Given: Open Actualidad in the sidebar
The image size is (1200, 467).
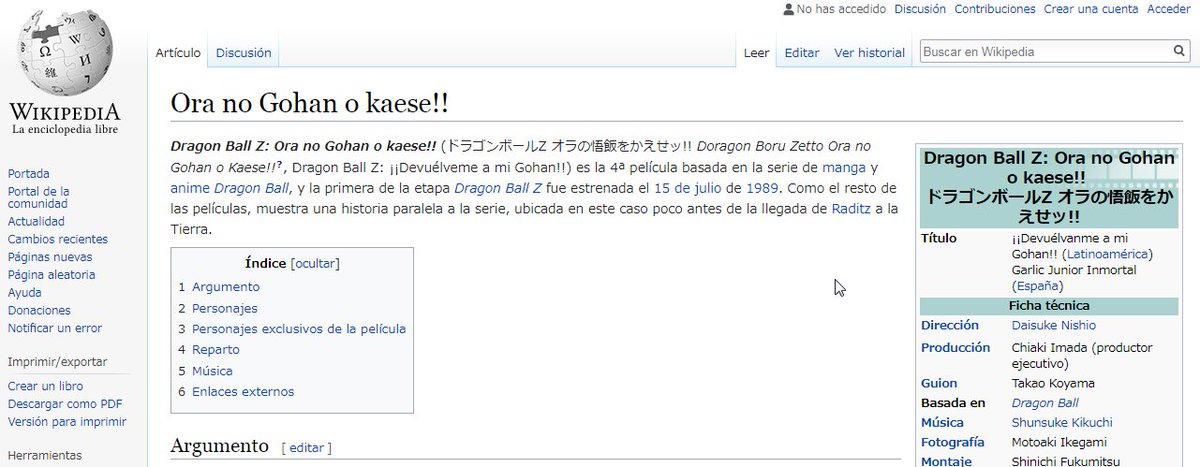Looking at the screenshot, I should tap(36, 221).
